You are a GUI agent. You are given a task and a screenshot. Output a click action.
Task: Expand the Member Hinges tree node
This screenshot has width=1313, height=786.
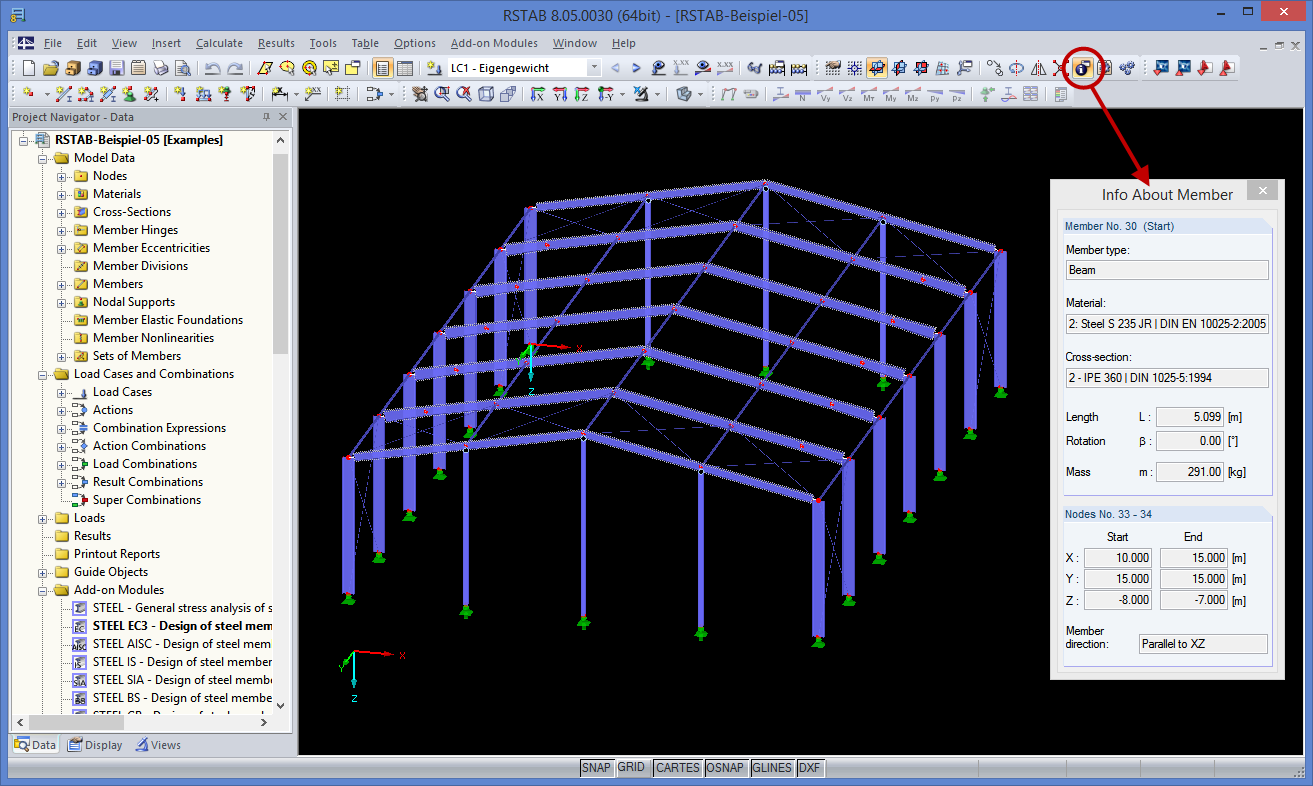62,230
